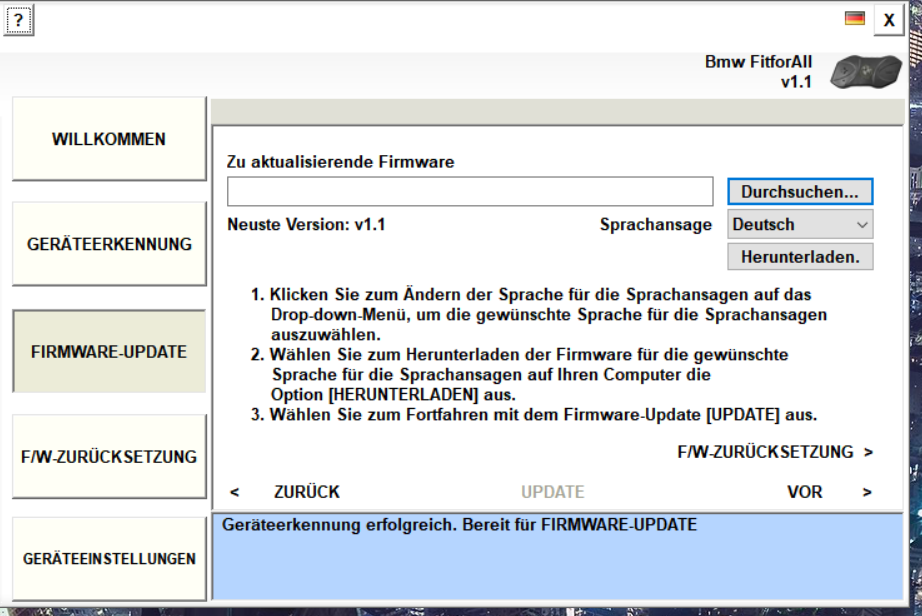Expand the Sprachansage Deutsch dropdown
The height and width of the screenshot is (616, 922).
799,224
